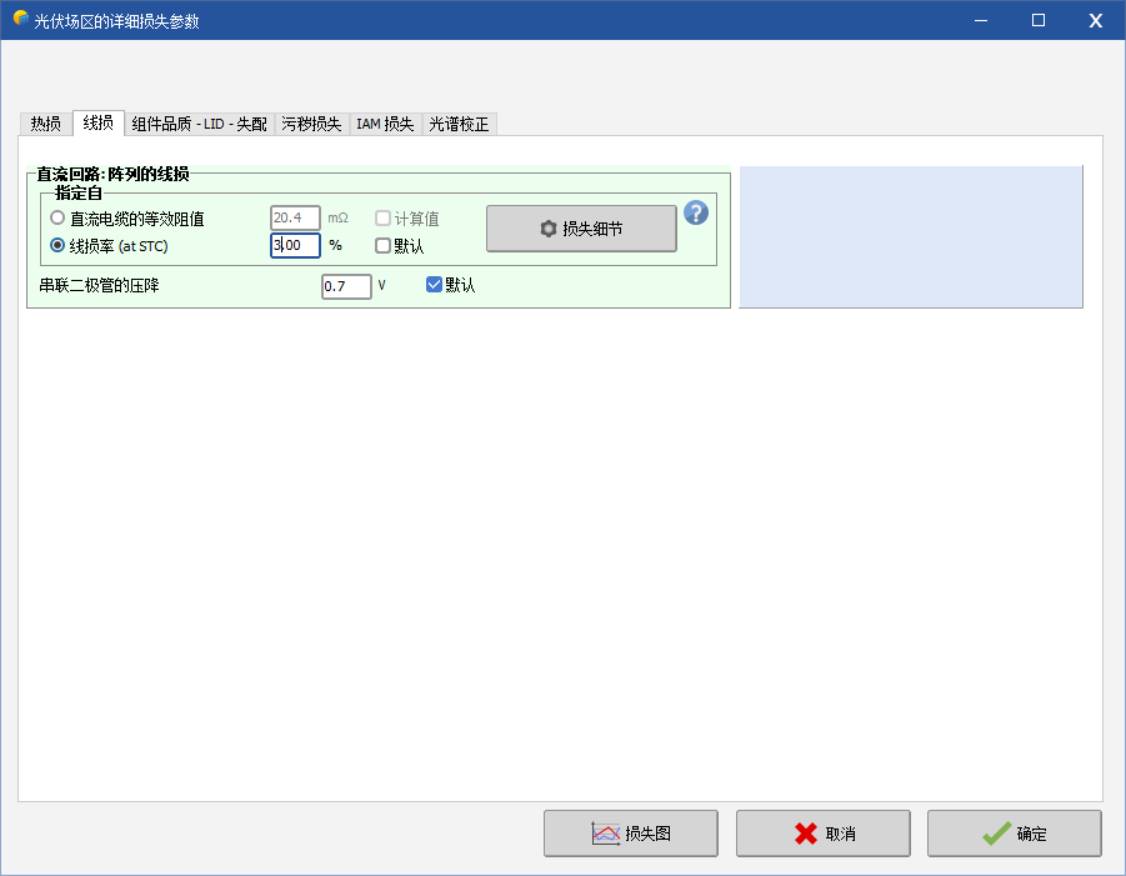Maximize the 光伏场区的详细损失参数 window
The image size is (1126, 876).
tap(1038, 20)
